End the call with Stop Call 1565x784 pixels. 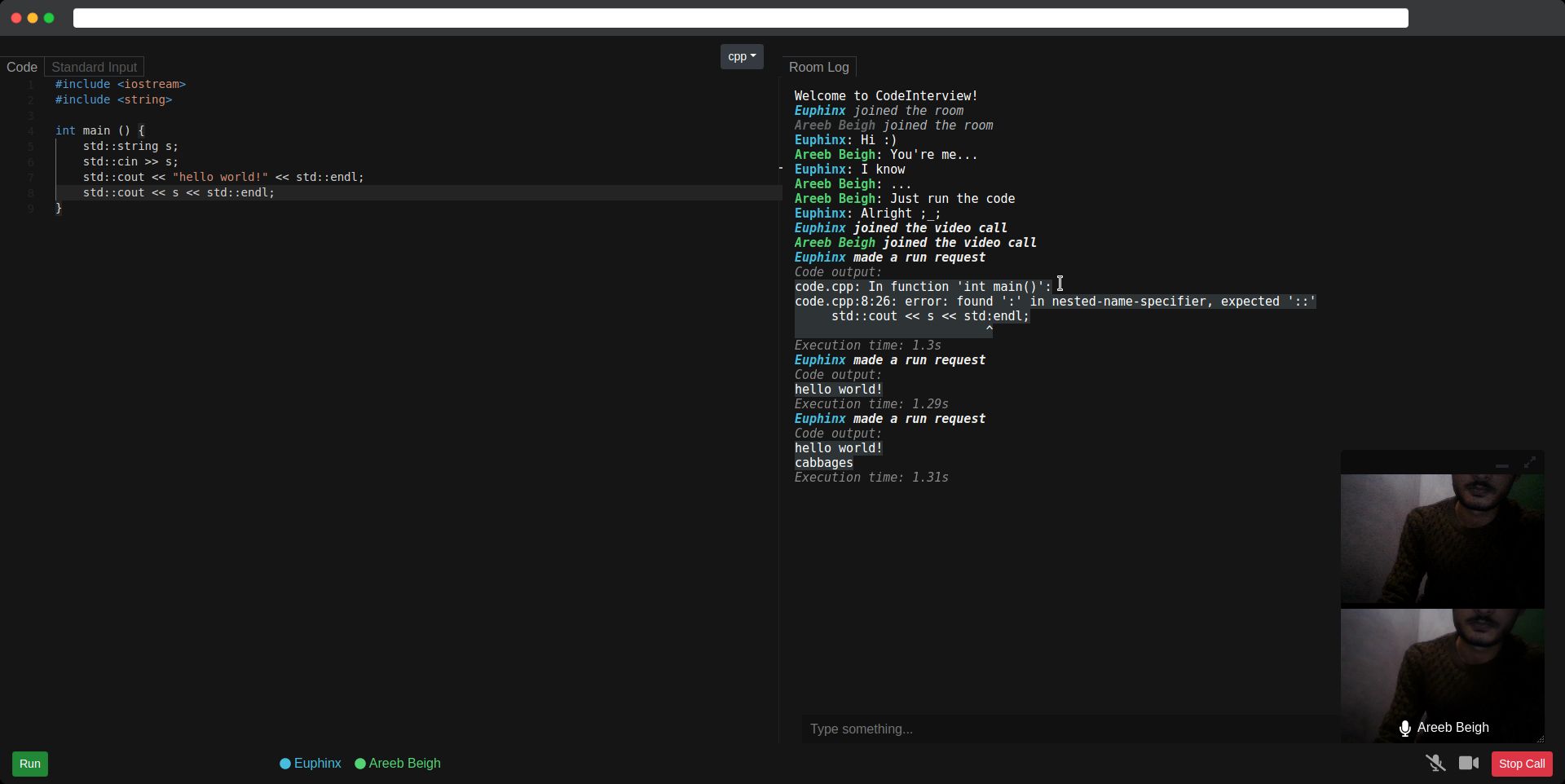[x=1522, y=764]
